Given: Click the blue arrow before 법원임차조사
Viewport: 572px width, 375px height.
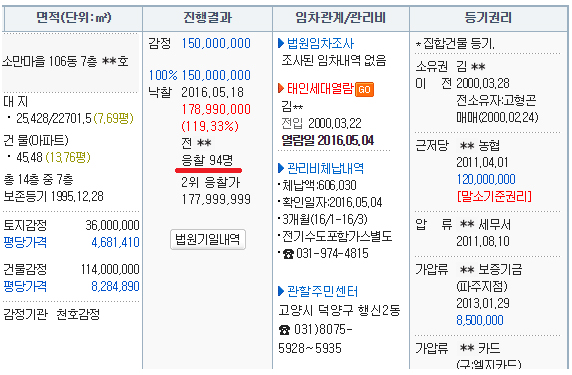Looking at the screenshot, I should 281,43.
